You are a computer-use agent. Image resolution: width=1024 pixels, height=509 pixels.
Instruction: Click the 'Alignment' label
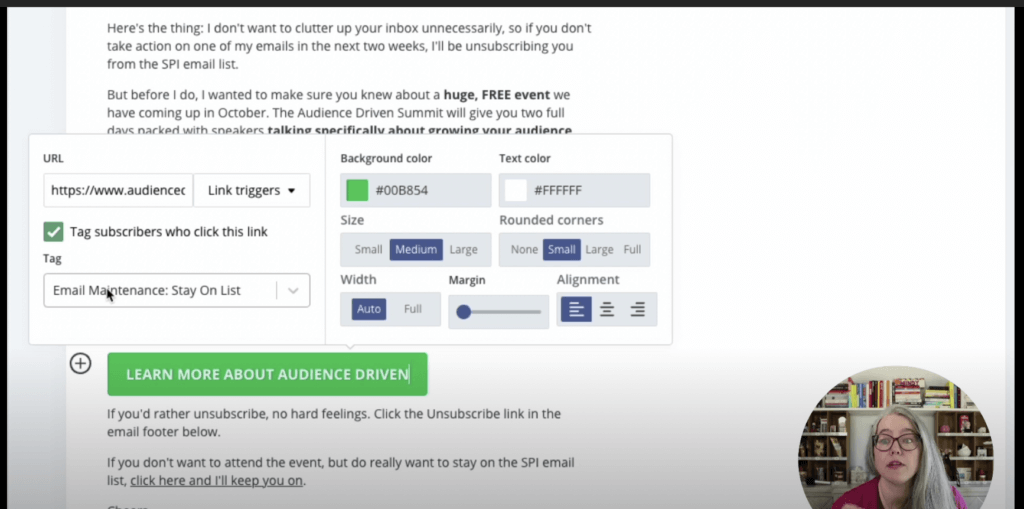pyautogui.click(x=588, y=280)
